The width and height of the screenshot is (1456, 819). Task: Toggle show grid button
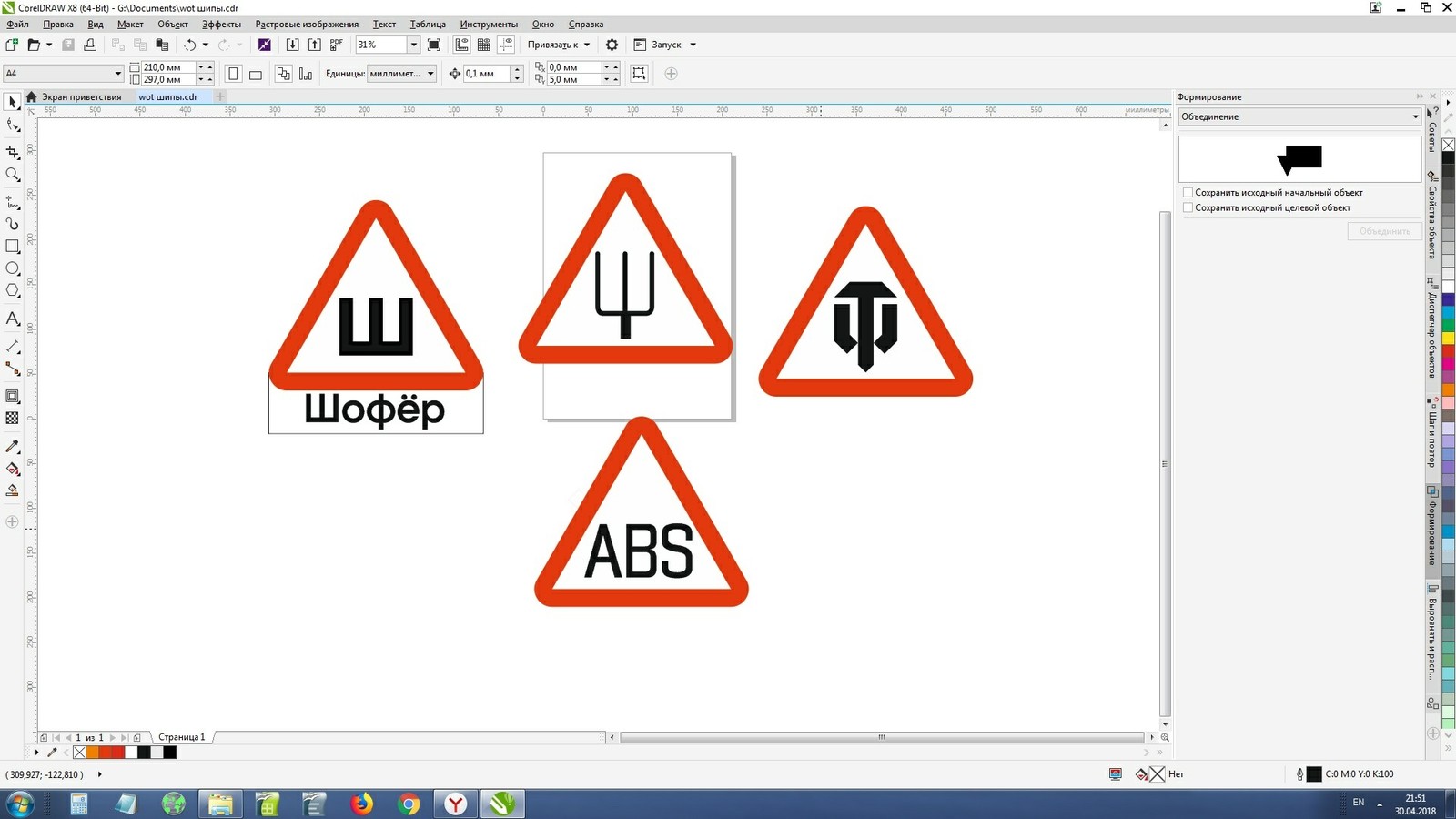(484, 45)
